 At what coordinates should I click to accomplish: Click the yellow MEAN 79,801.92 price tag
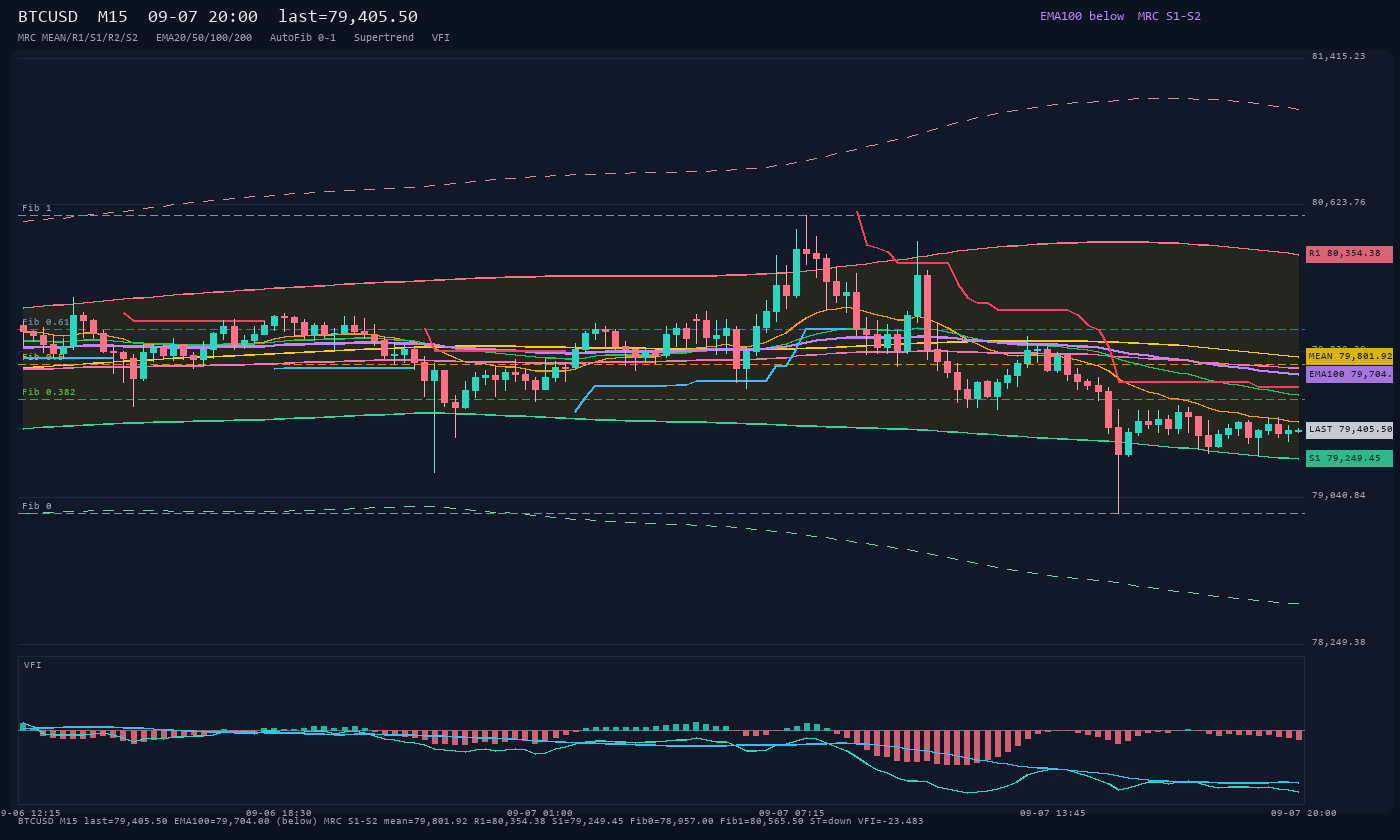(1349, 356)
